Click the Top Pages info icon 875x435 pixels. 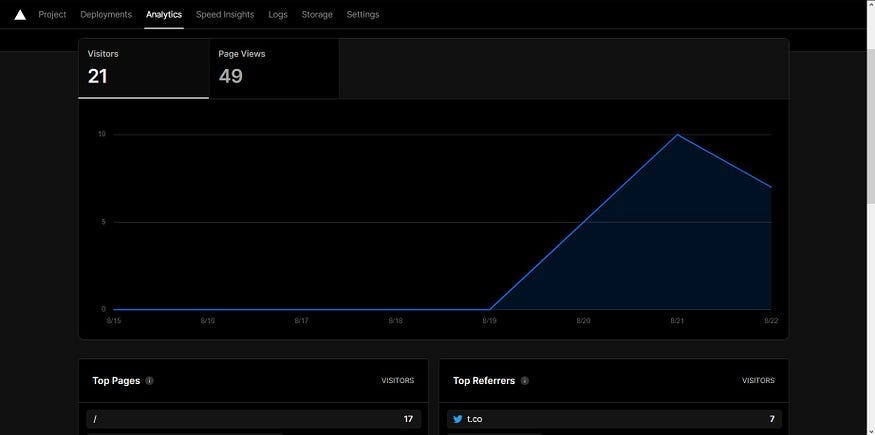(150, 381)
